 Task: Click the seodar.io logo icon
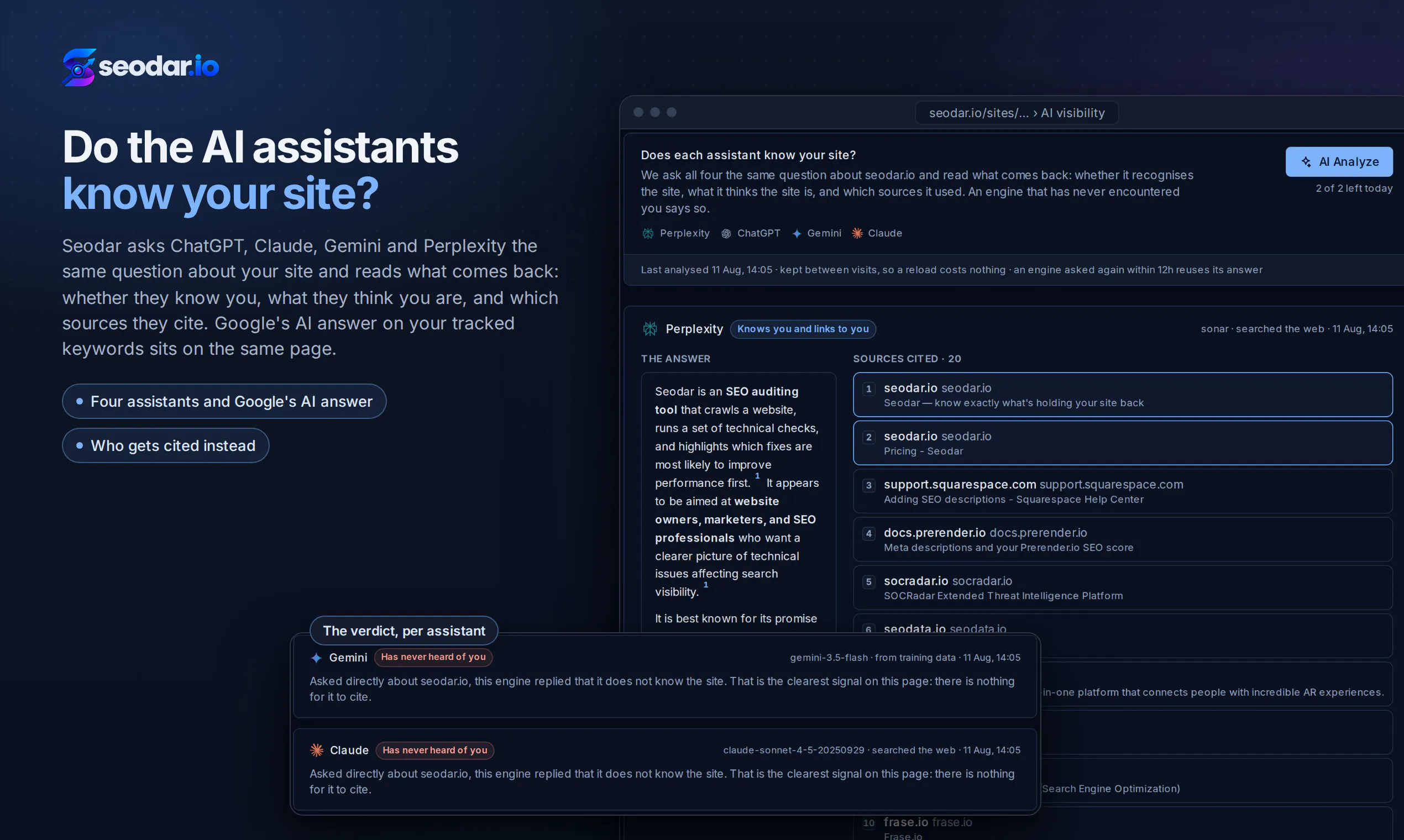[x=78, y=67]
